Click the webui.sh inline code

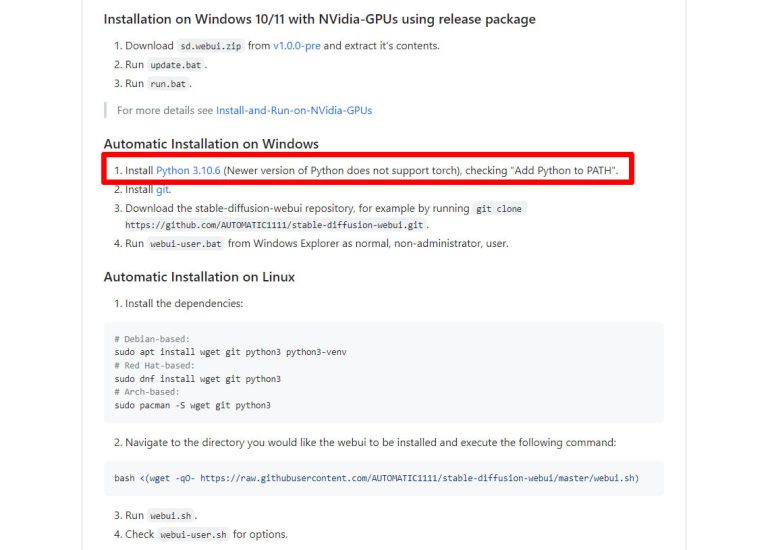[x=170, y=515]
